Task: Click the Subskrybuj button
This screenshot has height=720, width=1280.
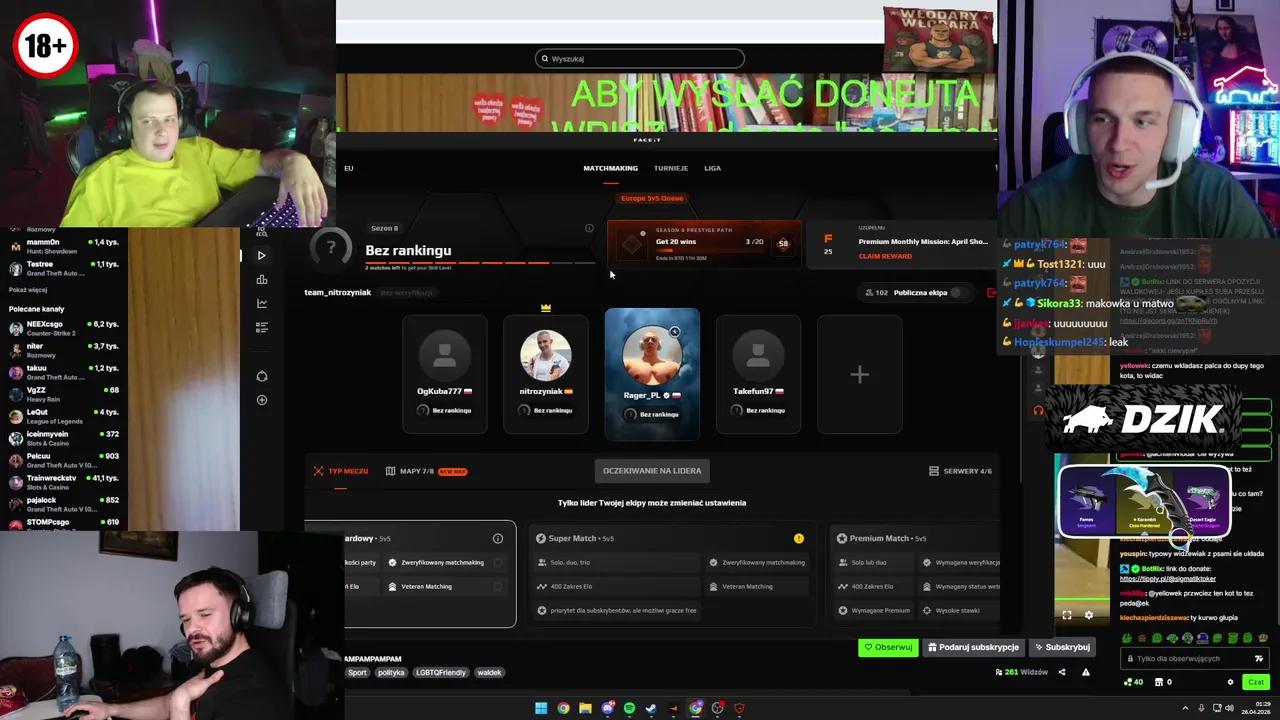Action: (1062, 647)
